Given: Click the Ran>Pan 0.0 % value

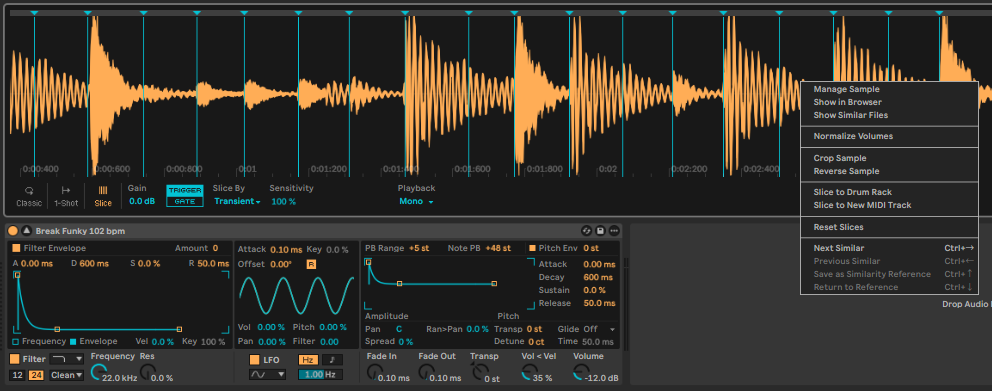Looking at the screenshot, I should pyautogui.click(x=477, y=329).
